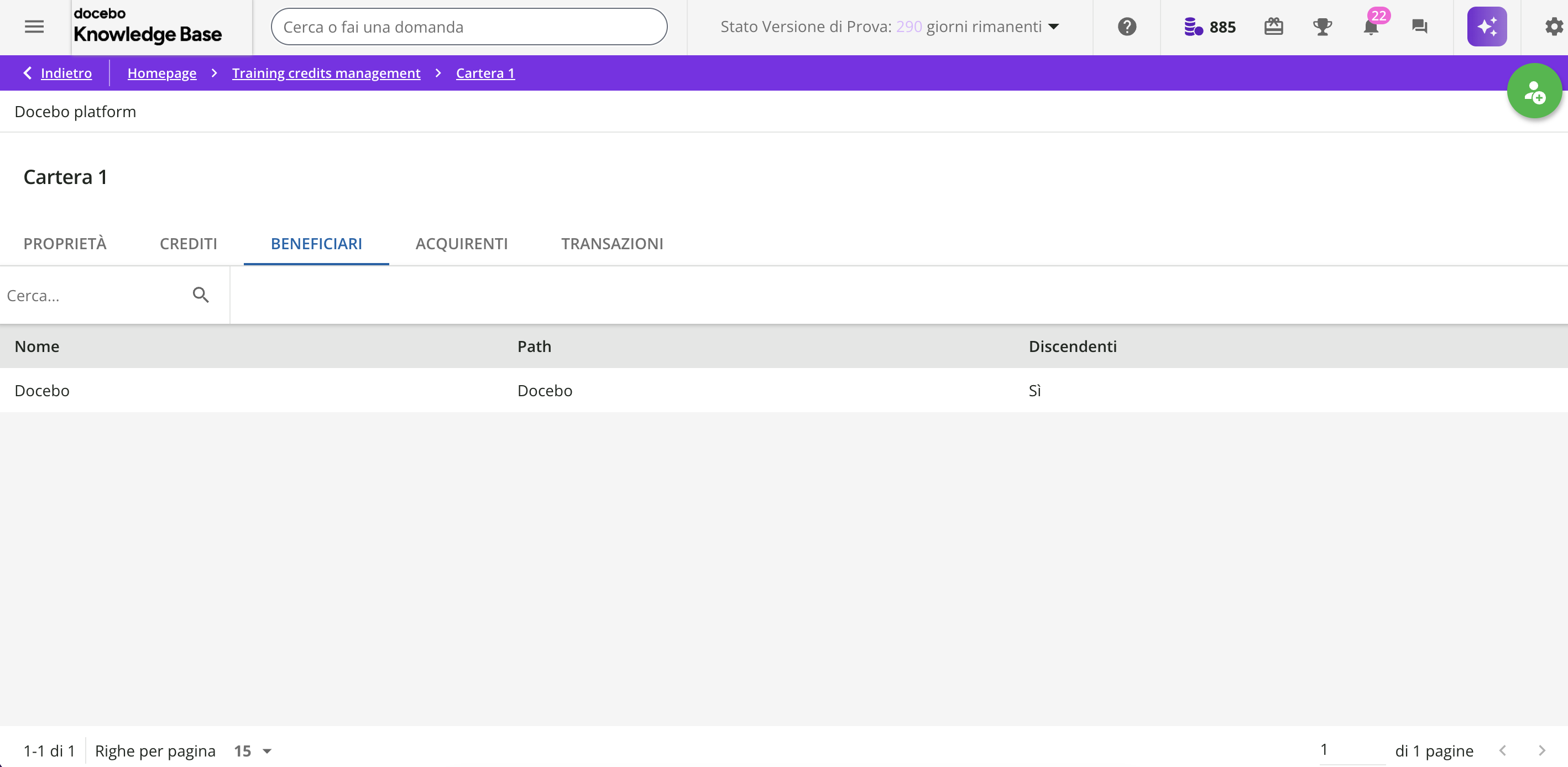1568x767 pixels.
Task: View notifications bell with 22 badge
Action: point(1371,27)
